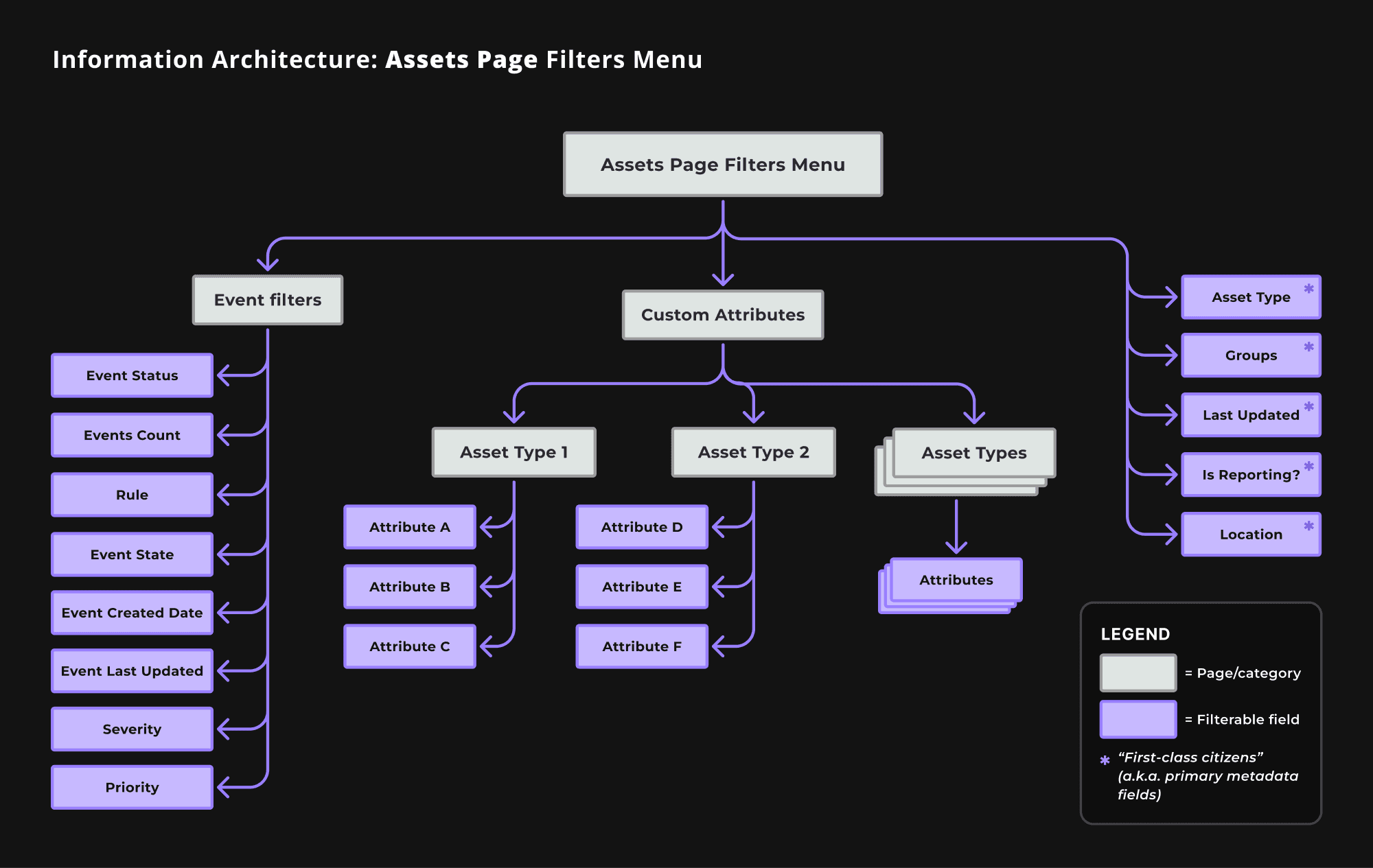Click the Asset Type 2 node
The image size is (1373, 868).
click(753, 452)
